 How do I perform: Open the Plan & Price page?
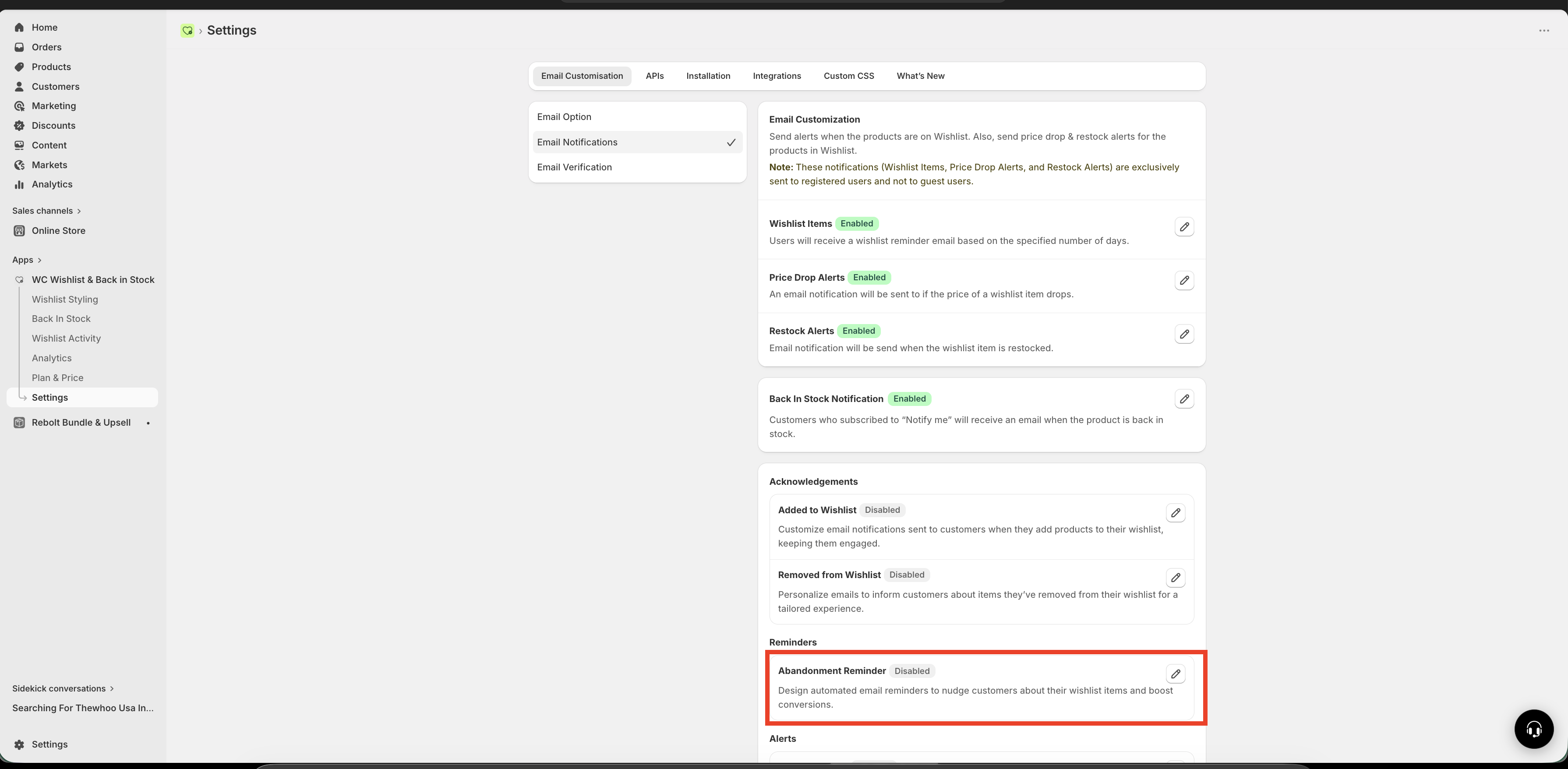click(x=58, y=378)
